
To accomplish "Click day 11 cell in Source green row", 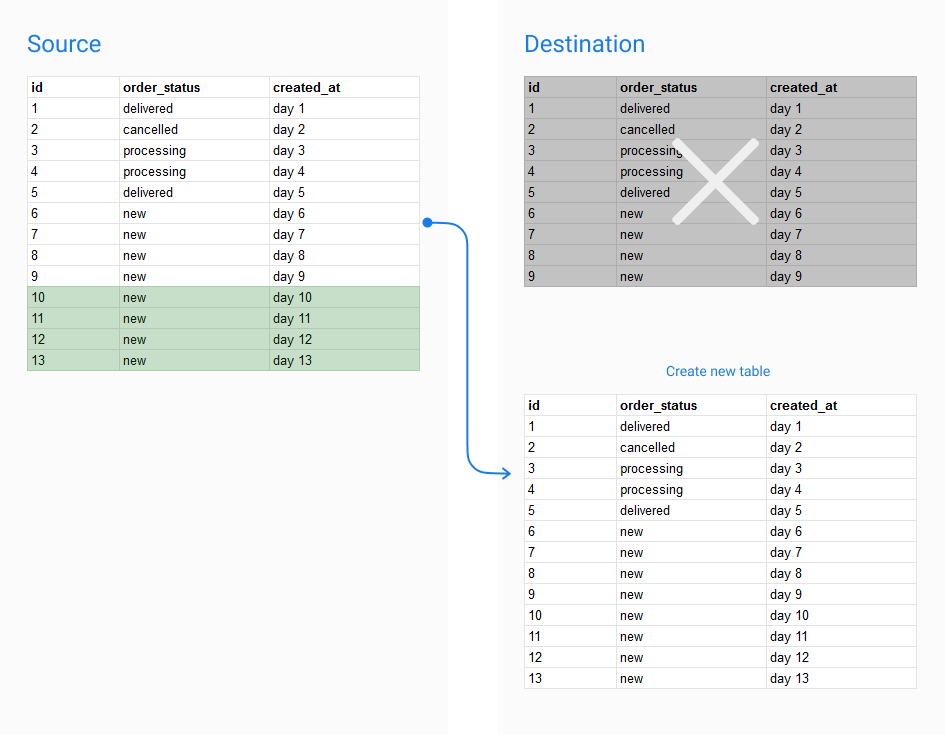I will coord(344,319).
